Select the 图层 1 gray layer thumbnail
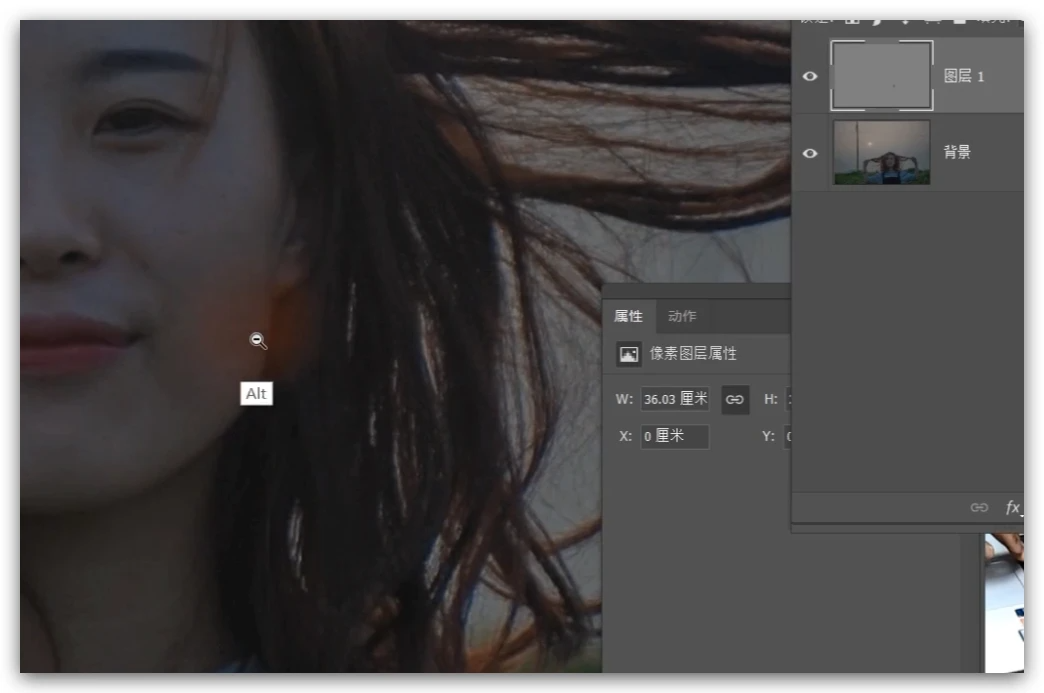This screenshot has height=693, width=1044. pos(881,76)
